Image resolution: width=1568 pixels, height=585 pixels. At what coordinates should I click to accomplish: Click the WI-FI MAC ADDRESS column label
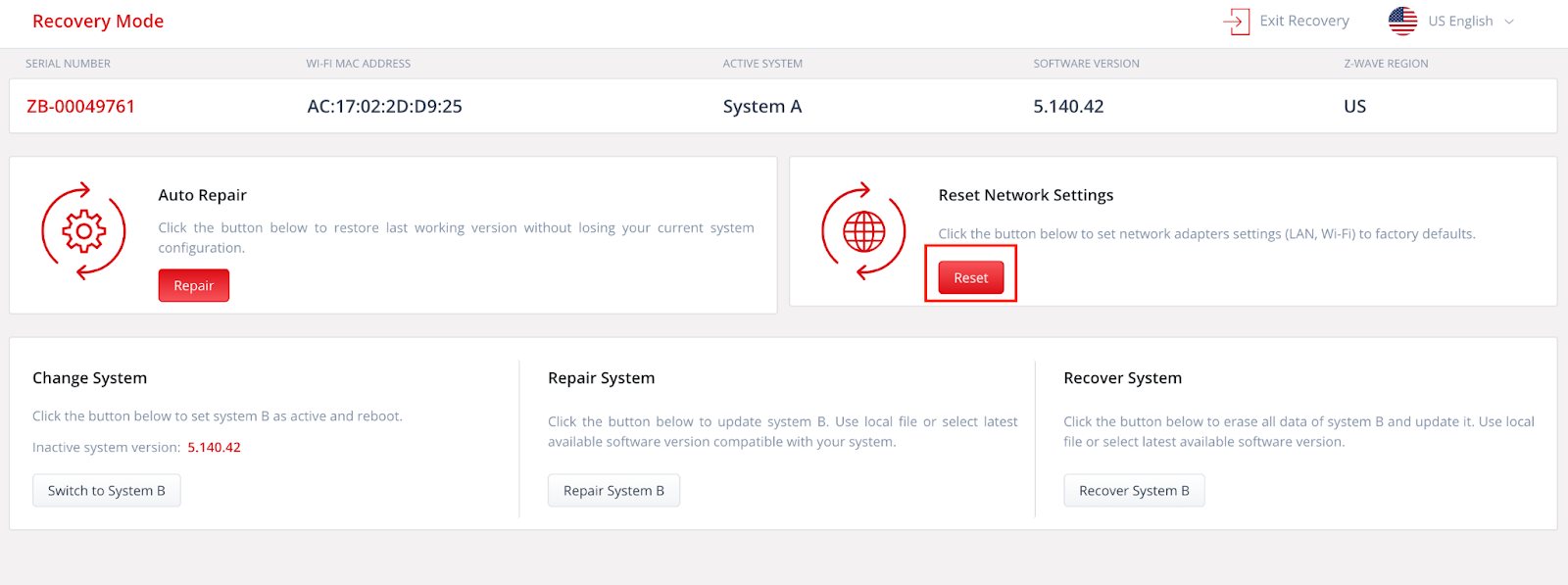point(358,64)
